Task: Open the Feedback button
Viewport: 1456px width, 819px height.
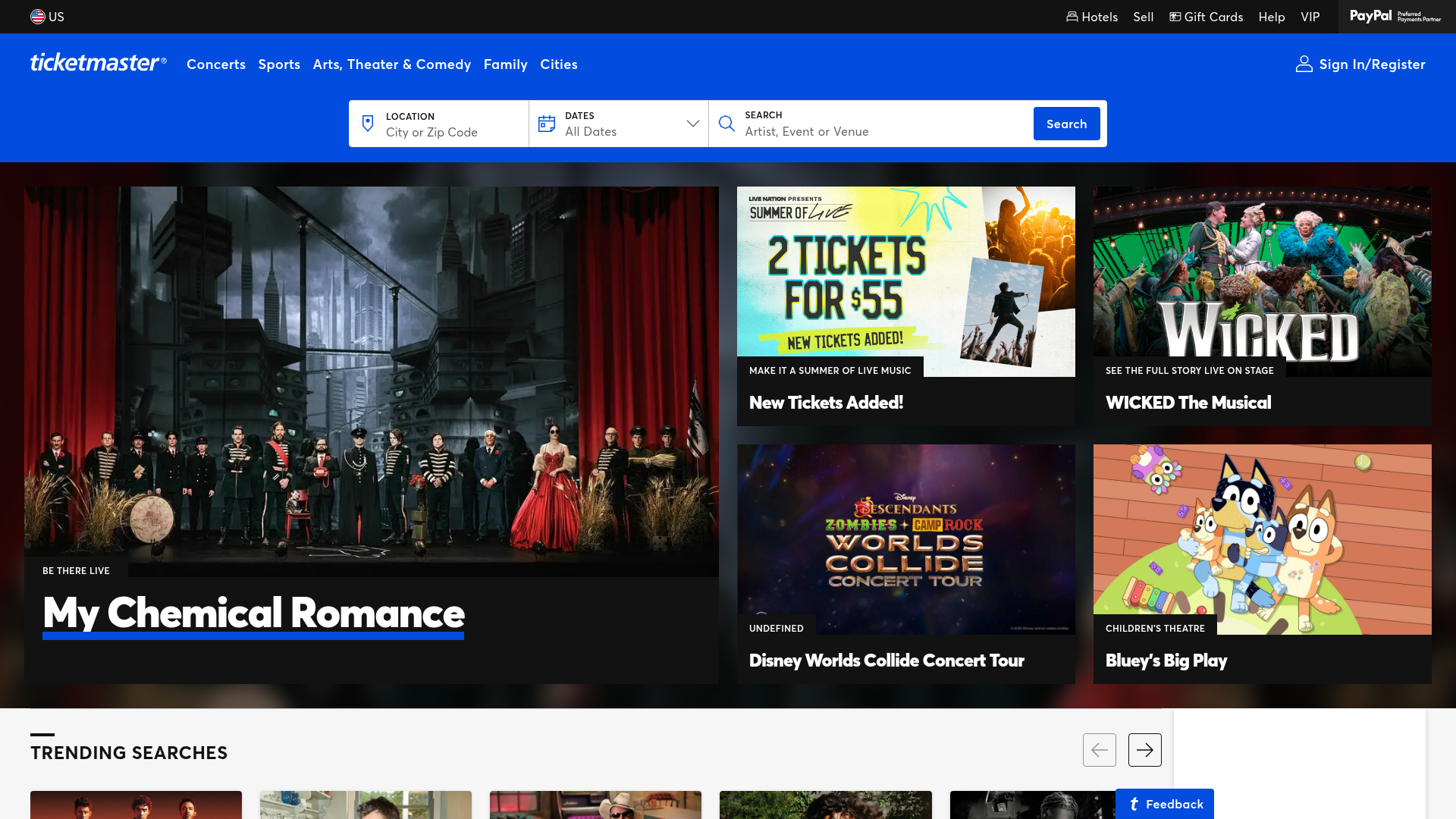Action: pyautogui.click(x=1165, y=804)
